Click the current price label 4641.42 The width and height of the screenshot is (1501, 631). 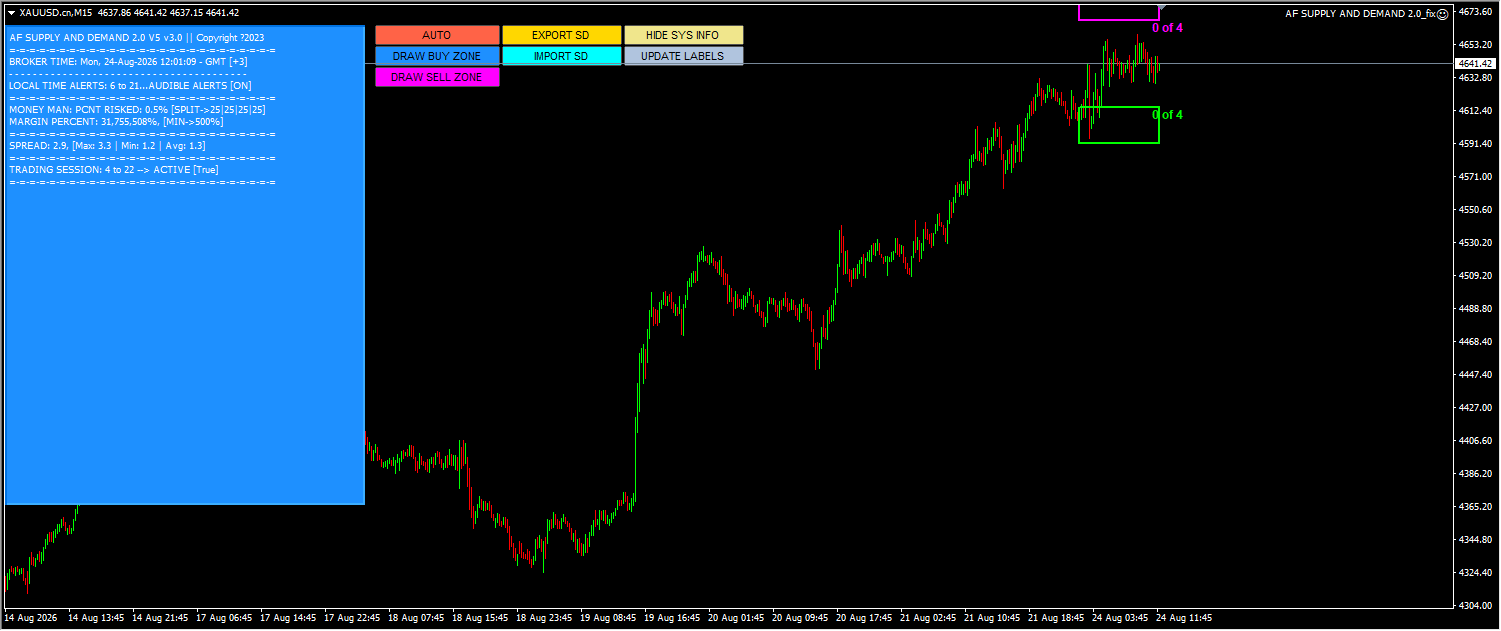pyautogui.click(x=1476, y=63)
